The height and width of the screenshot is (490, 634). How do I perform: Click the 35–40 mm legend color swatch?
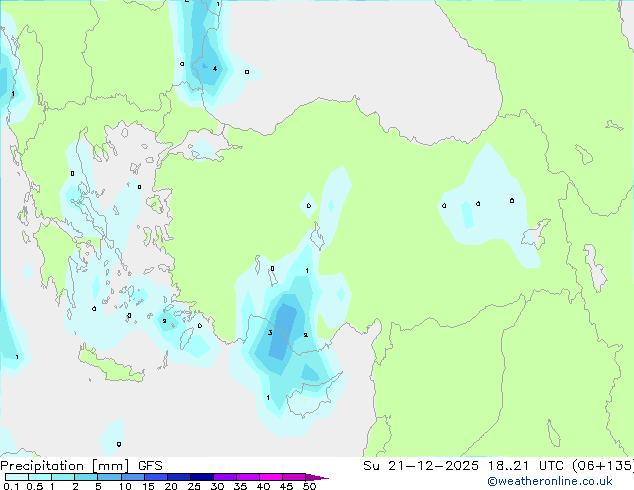[x=247, y=477]
